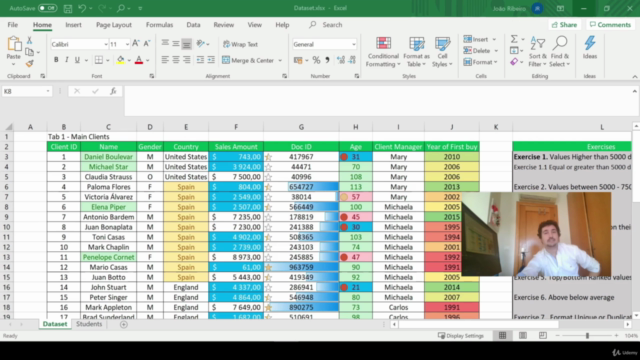Image resolution: width=640 pixels, height=360 pixels.
Task: Click the Comments button
Action: click(610, 25)
